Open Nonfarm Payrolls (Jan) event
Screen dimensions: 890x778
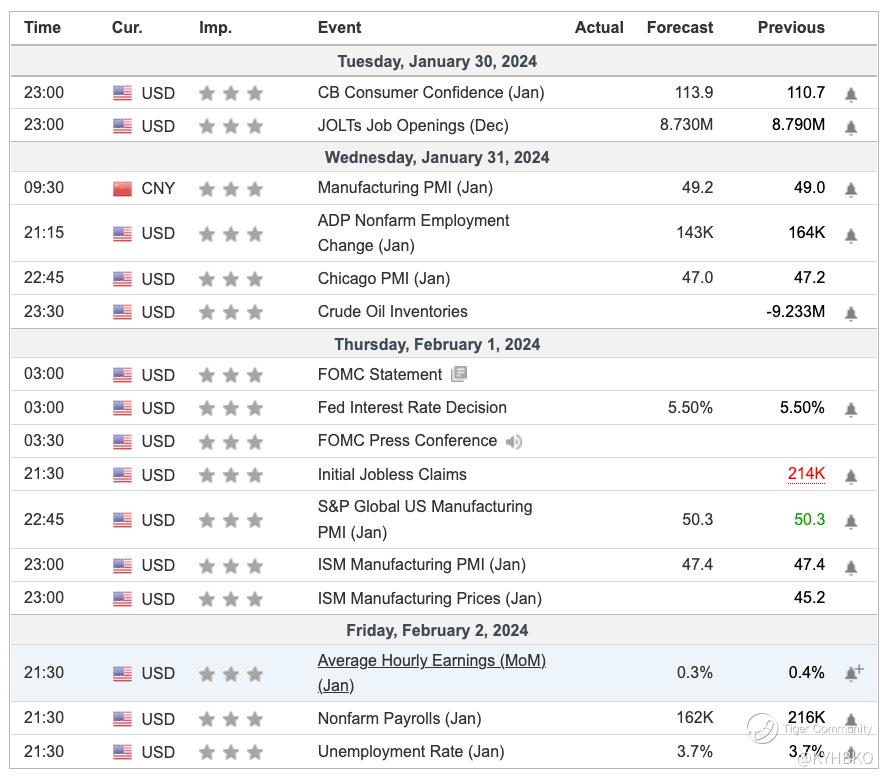tap(399, 718)
